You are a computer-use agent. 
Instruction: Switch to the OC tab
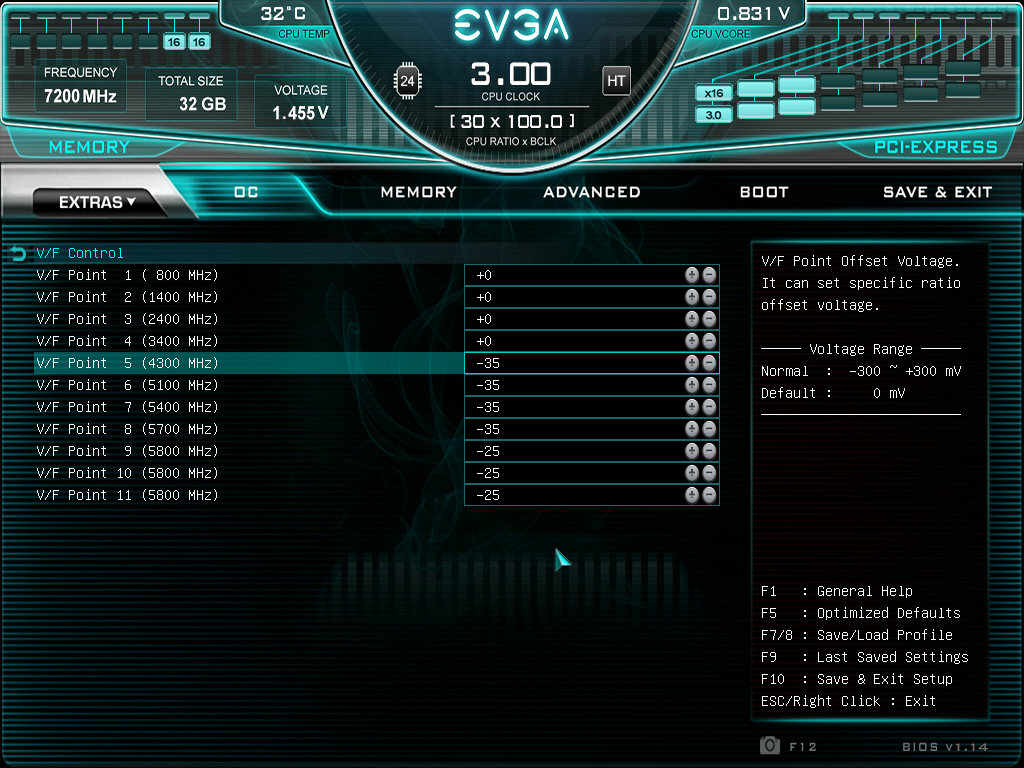(x=246, y=192)
